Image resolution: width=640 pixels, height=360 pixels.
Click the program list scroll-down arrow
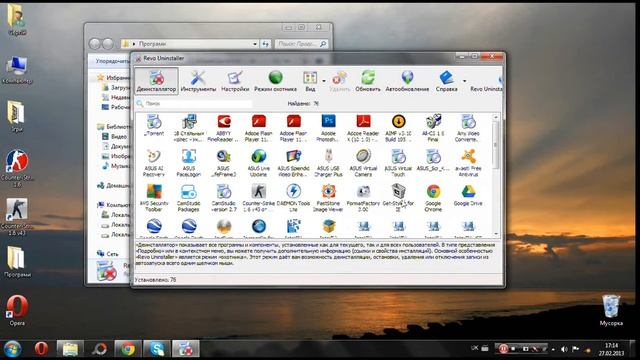point(496,234)
